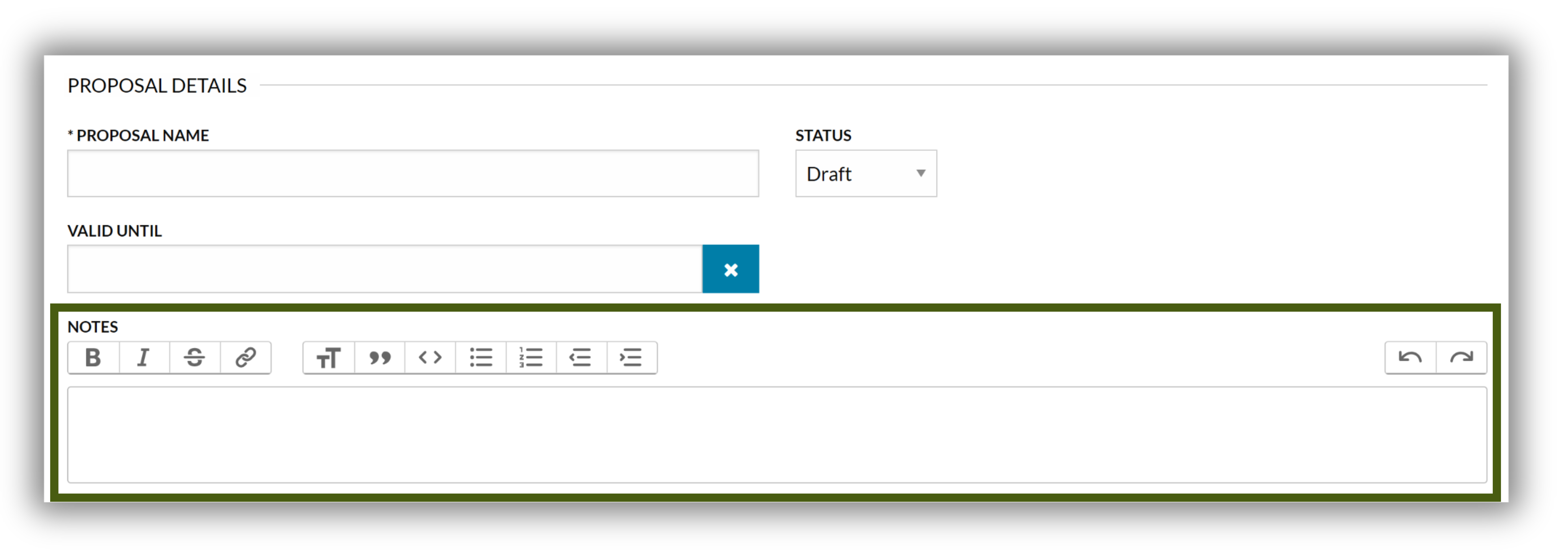Decrease indent level in Notes

coord(582,358)
